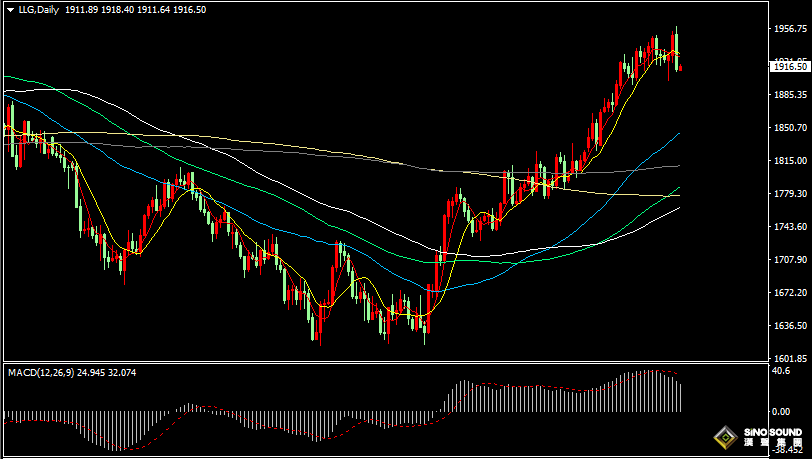This screenshot has height=459, width=812.
Task: Click the highlighted 1916.50 current price tag
Action: click(x=789, y=66)
